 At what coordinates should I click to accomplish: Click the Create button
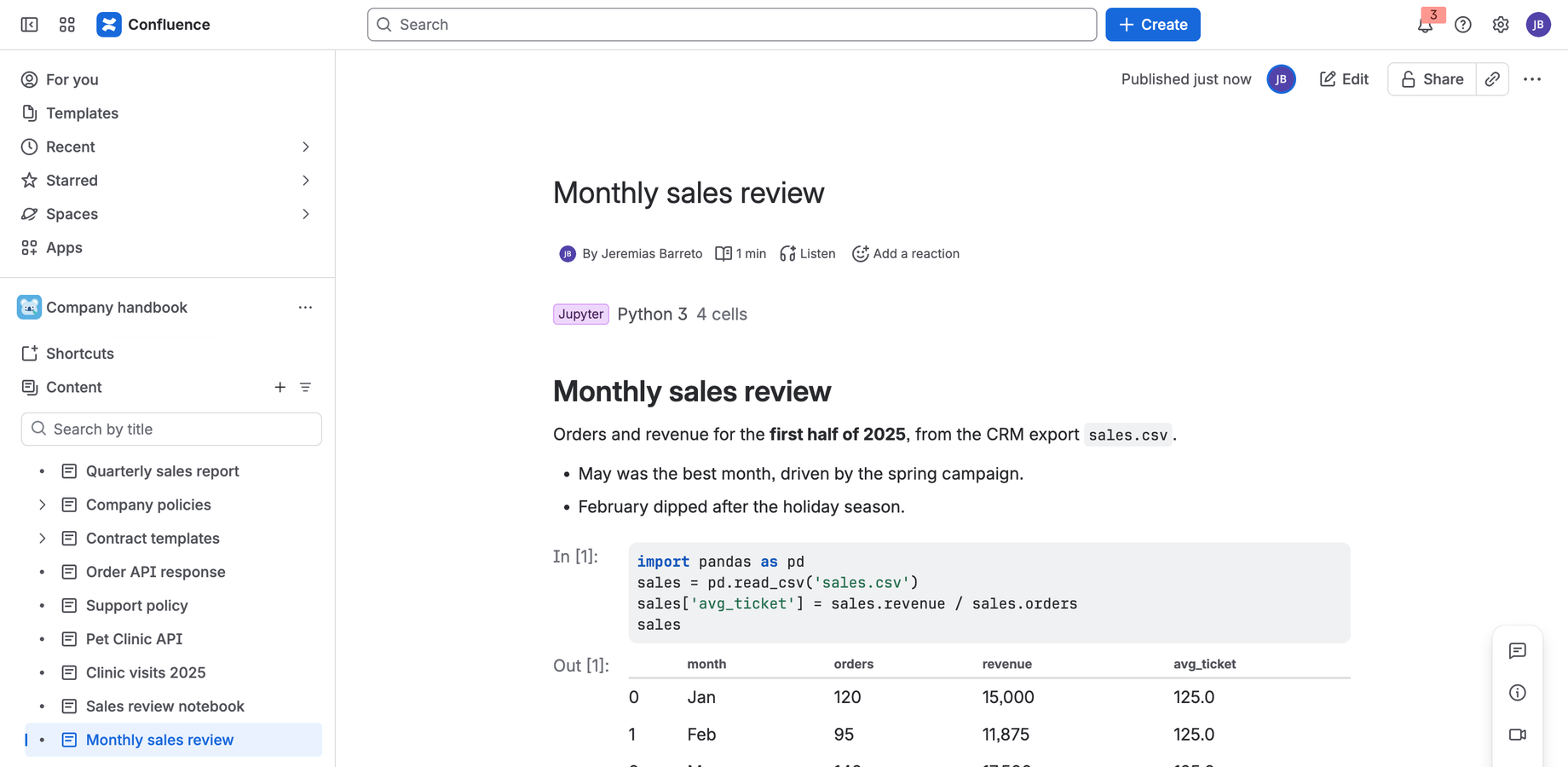coord(1152,25)
